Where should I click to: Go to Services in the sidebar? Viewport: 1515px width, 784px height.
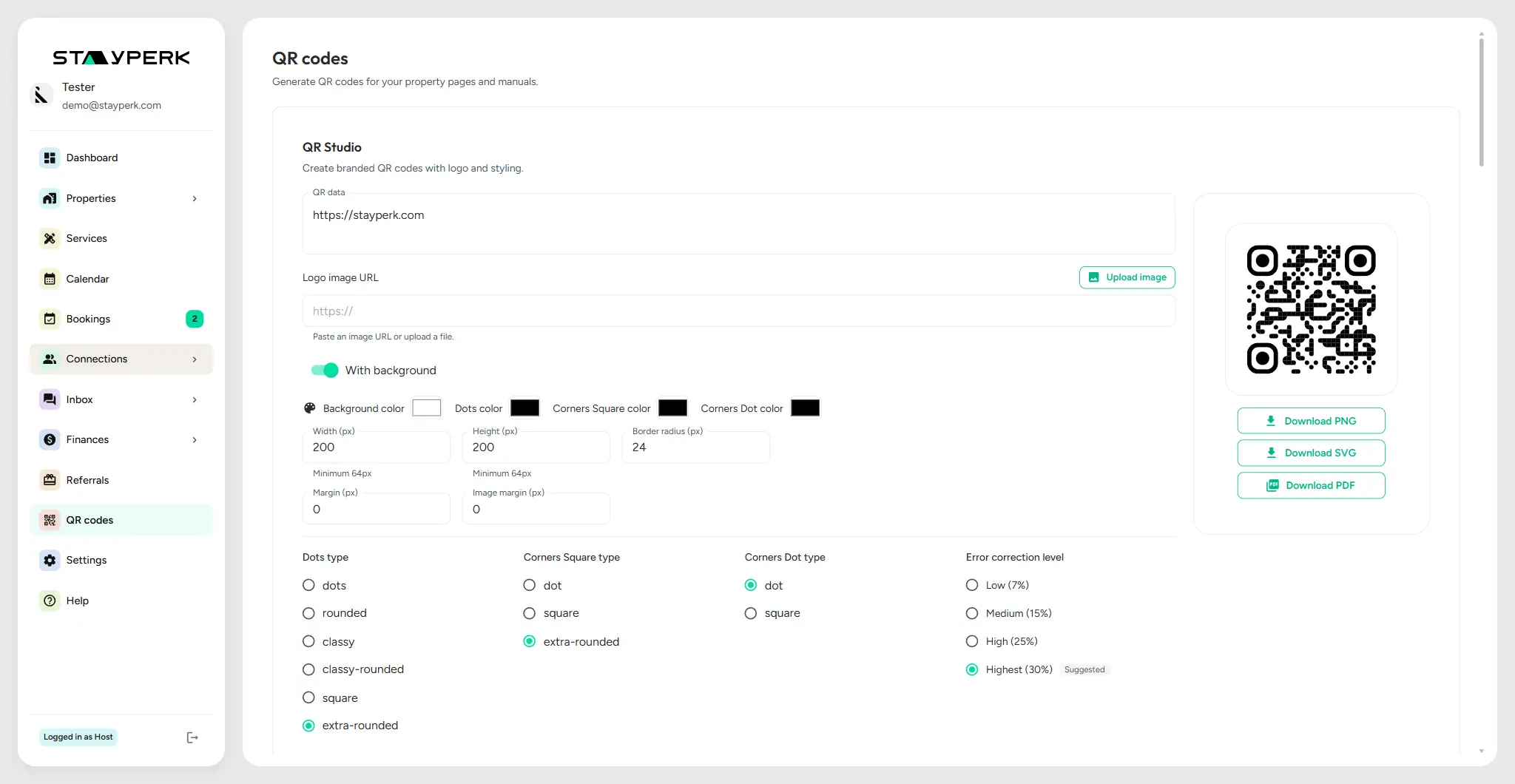tap(121, 238)
